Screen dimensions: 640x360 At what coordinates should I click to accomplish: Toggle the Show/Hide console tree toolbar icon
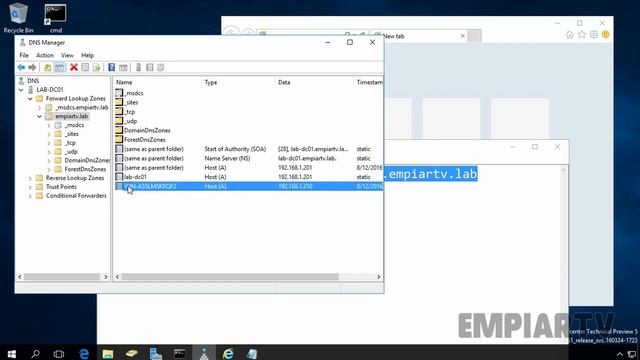point(59,67)
